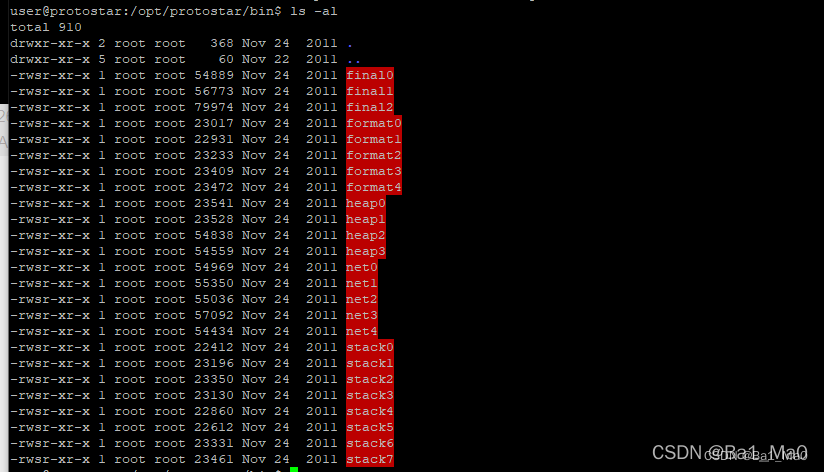Viewport: 824px width, 472px height.
Task: Select heap2 in the listing
Action: [366, 235]
